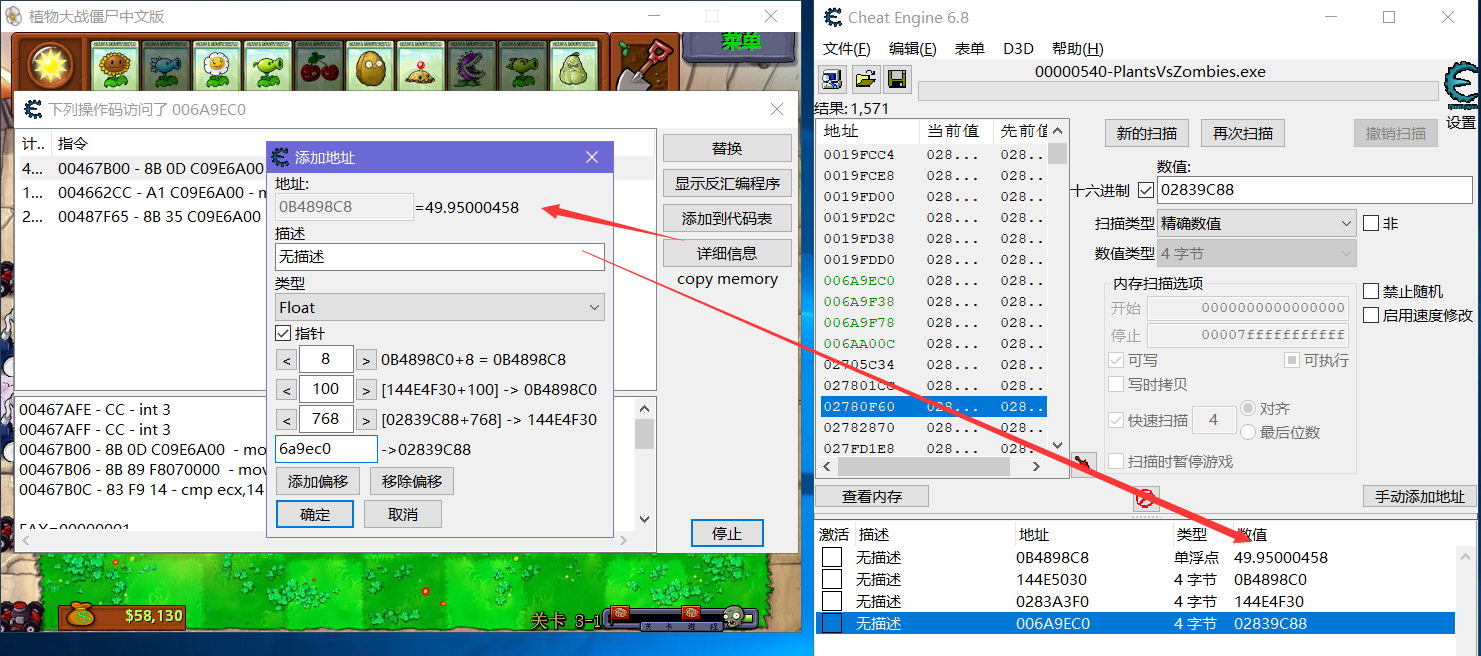Open the 表单 menu
This screenshot has height=656, width=1481.
pos(969,49)
